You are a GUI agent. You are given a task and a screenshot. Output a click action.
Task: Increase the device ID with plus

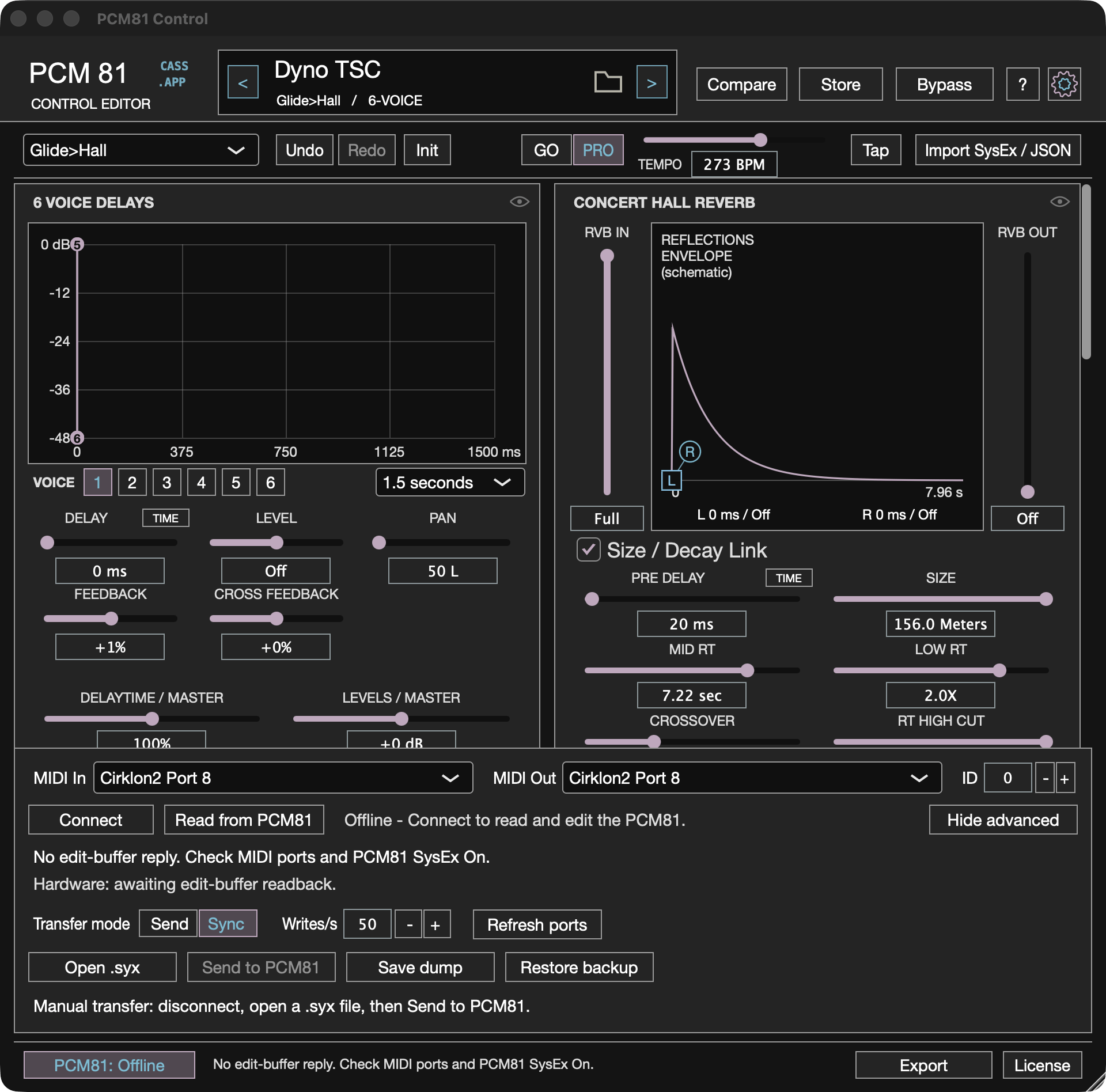[1065, 778]
